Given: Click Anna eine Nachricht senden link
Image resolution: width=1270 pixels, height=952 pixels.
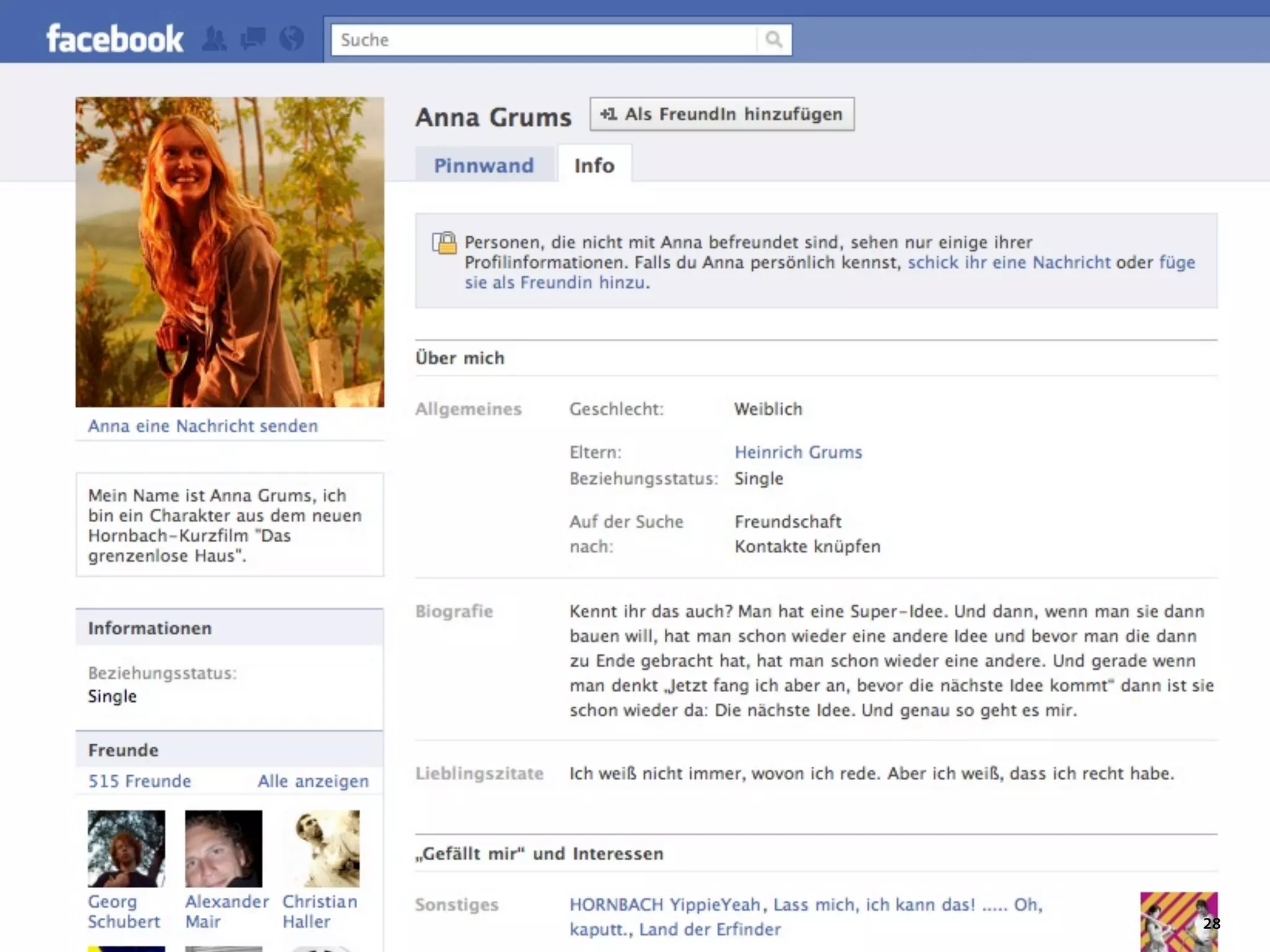Looking at the screenshot, I should tap(203, 426).
